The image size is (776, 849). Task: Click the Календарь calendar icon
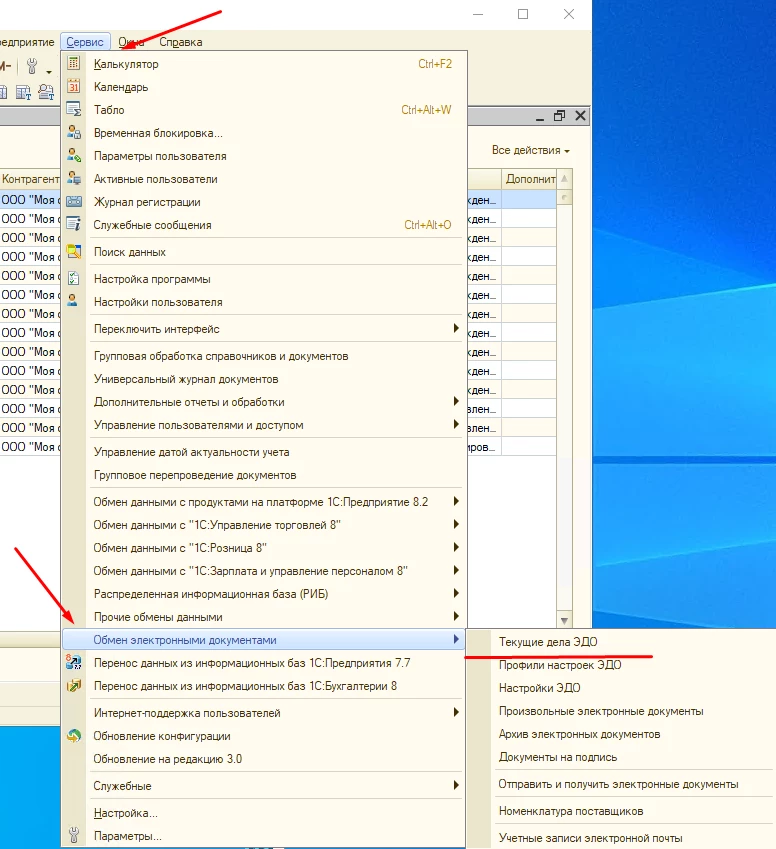[x=73, y=87]
